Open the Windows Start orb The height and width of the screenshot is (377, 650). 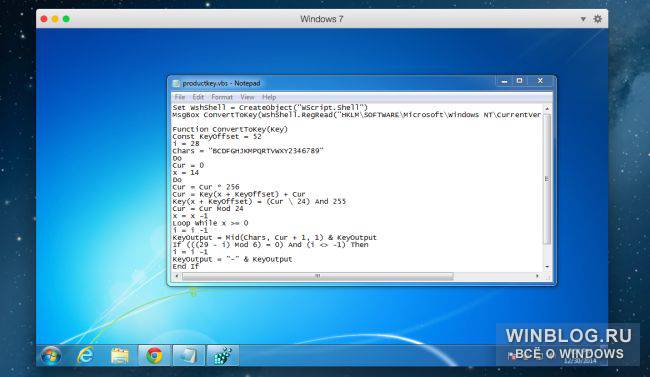point(51,355)
